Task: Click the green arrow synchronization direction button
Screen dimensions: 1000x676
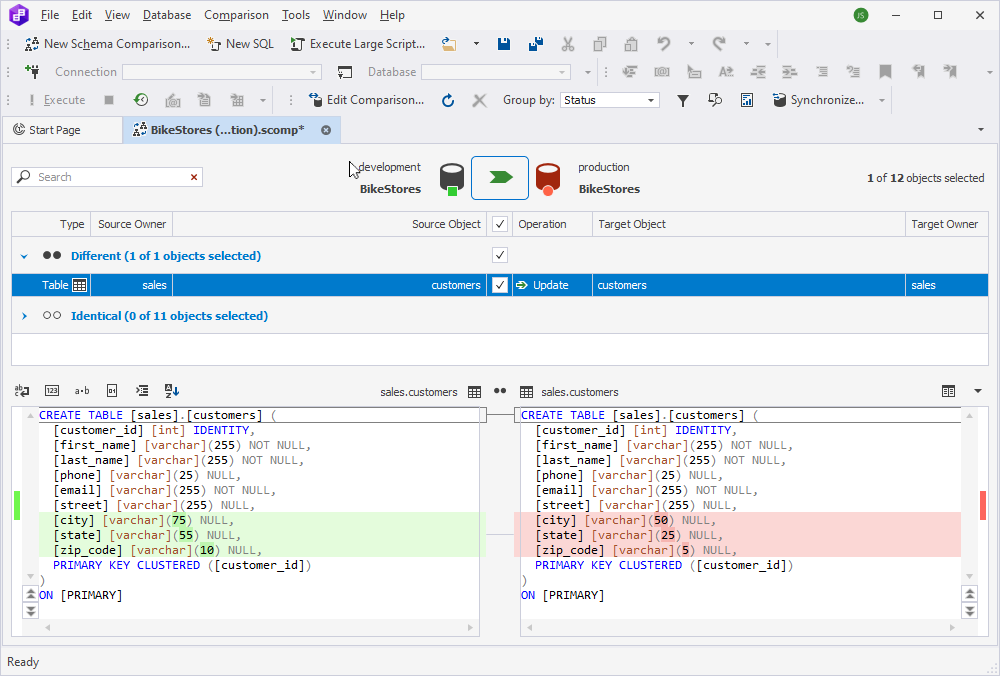Action: click(500, 178)
